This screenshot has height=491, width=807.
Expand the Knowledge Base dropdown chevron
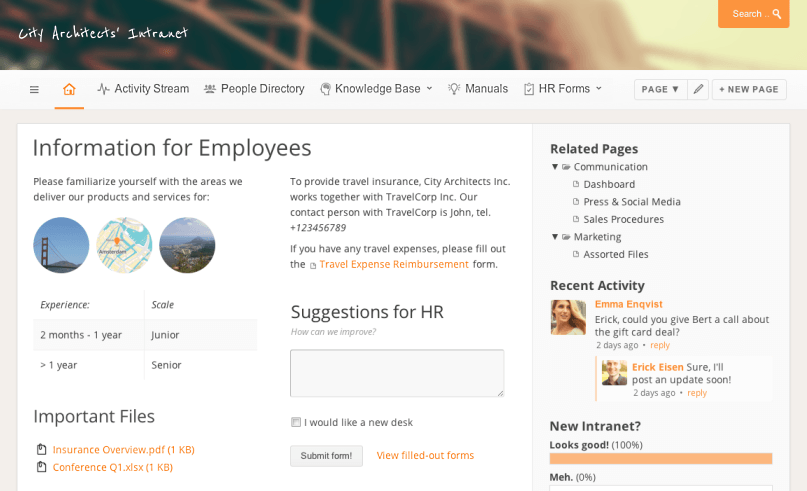[429, 89]
